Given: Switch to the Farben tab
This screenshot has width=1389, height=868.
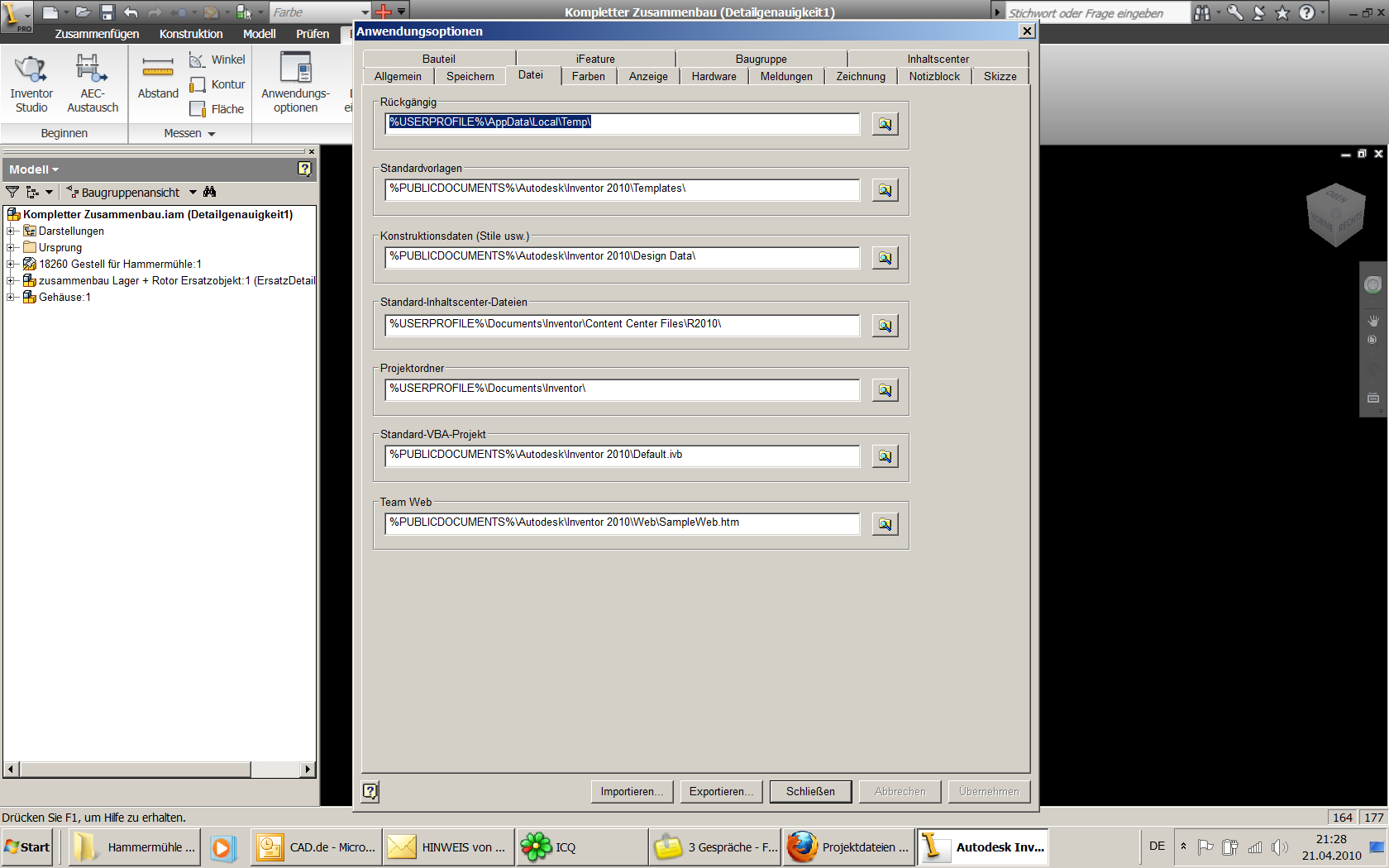Looking at the screenshot, I should coord(589,76).
